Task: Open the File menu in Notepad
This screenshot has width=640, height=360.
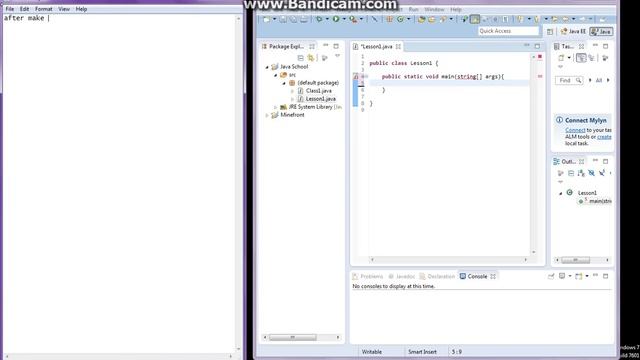Action: click(9, 9)
